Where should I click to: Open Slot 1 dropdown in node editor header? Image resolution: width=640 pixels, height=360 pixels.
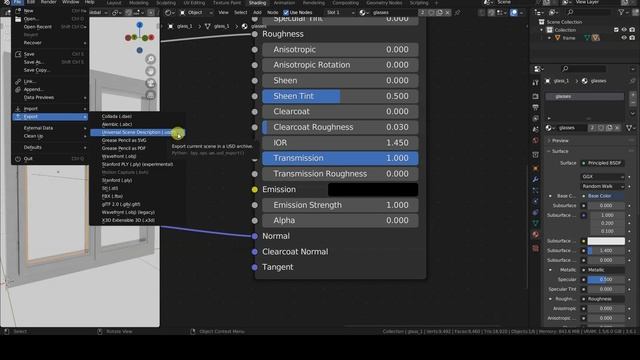click(340, 13)
